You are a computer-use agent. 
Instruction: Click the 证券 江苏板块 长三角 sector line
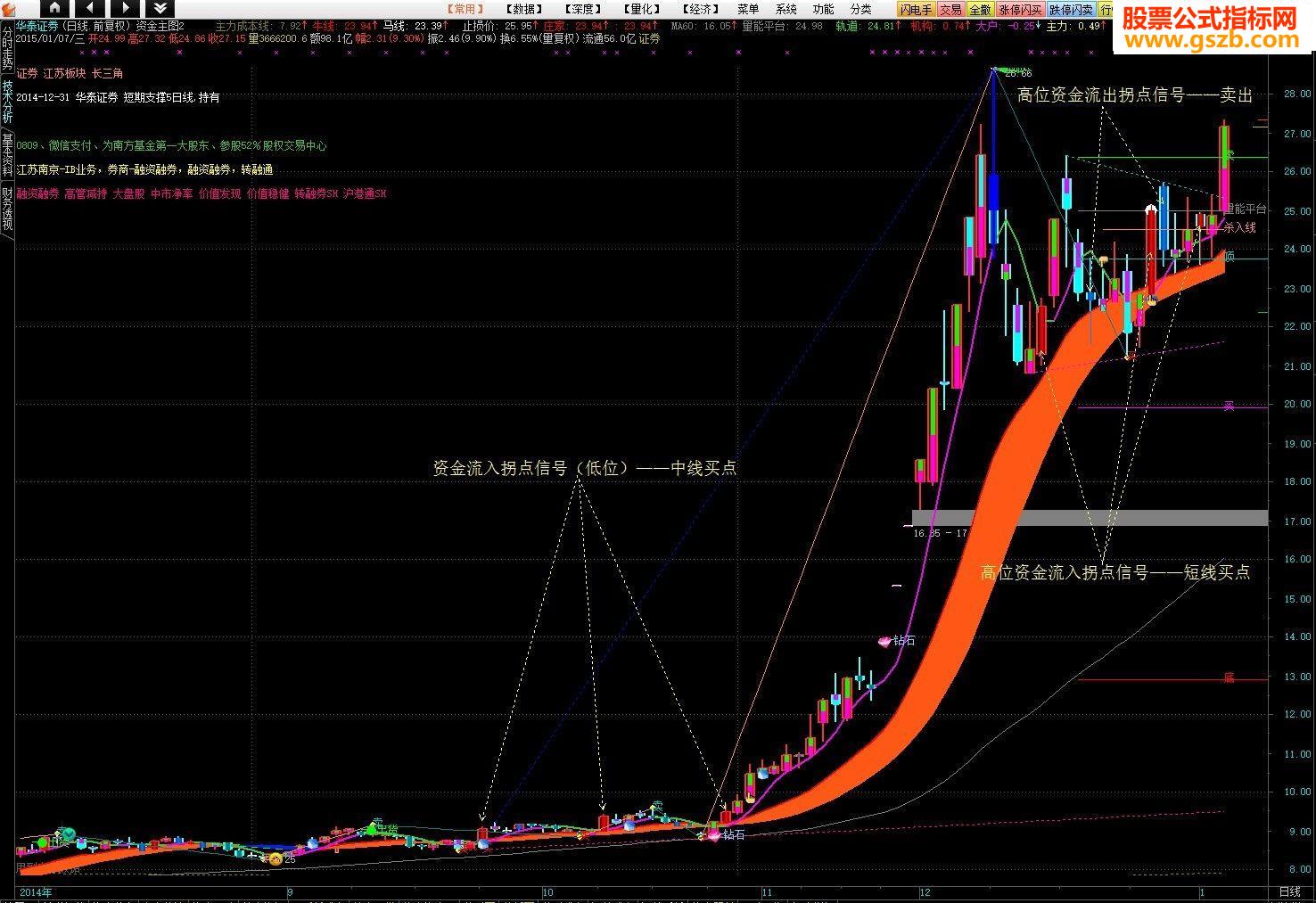click(70, 73)
